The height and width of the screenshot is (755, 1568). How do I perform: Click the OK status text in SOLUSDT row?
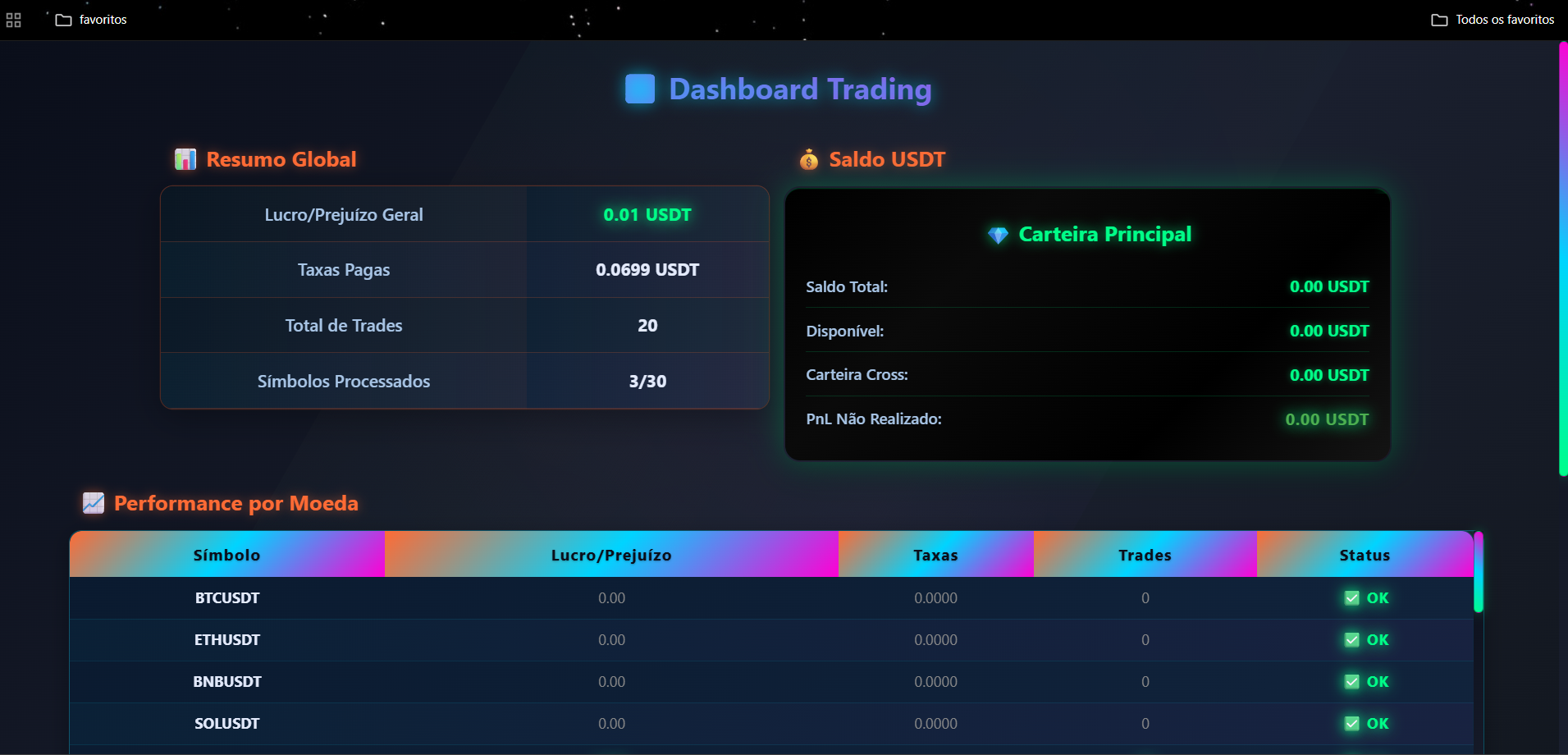pos(1378,724)
